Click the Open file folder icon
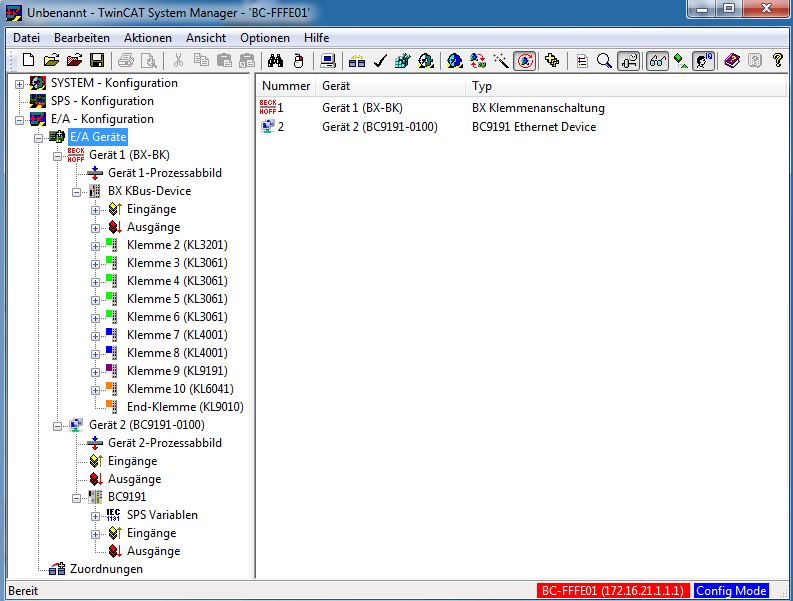The width and height of the screenshot is (793, 601). pyautogui.click(x=51, y=61)
